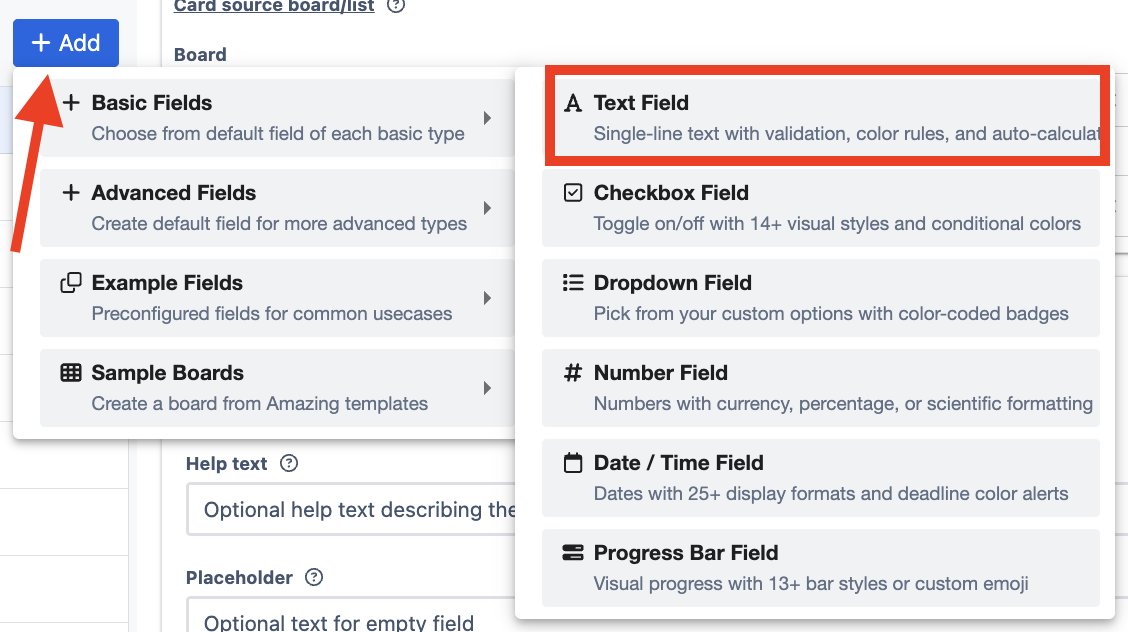Click the Dropdown Field list icon
This screenshot has width=1128, height=632.
tap(573, 283)
